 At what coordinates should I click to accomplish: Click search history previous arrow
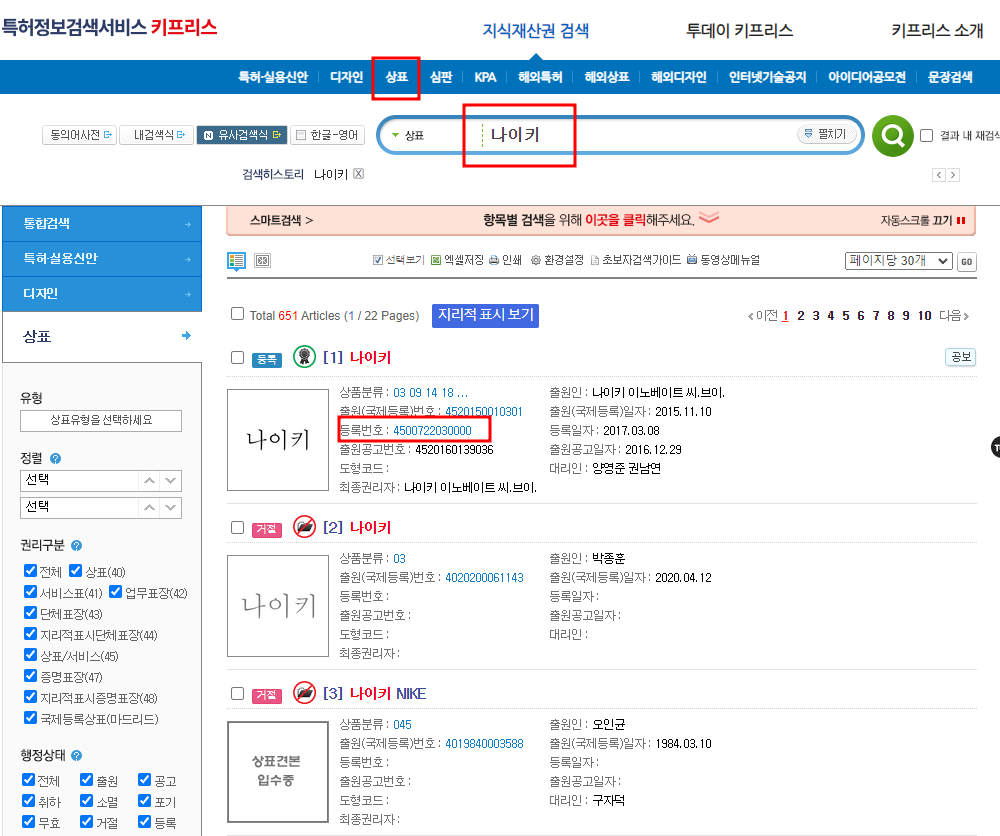point(938,175)
